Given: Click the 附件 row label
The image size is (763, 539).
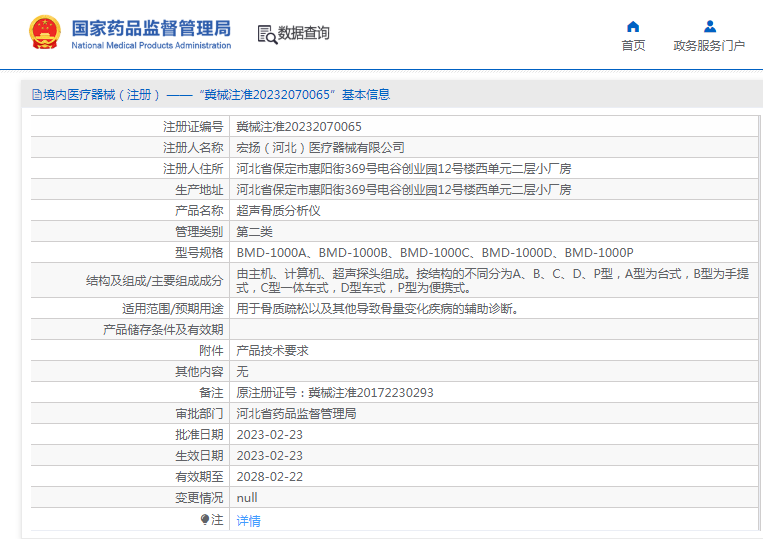Looking at the screenshot, I should pos(211,350).
